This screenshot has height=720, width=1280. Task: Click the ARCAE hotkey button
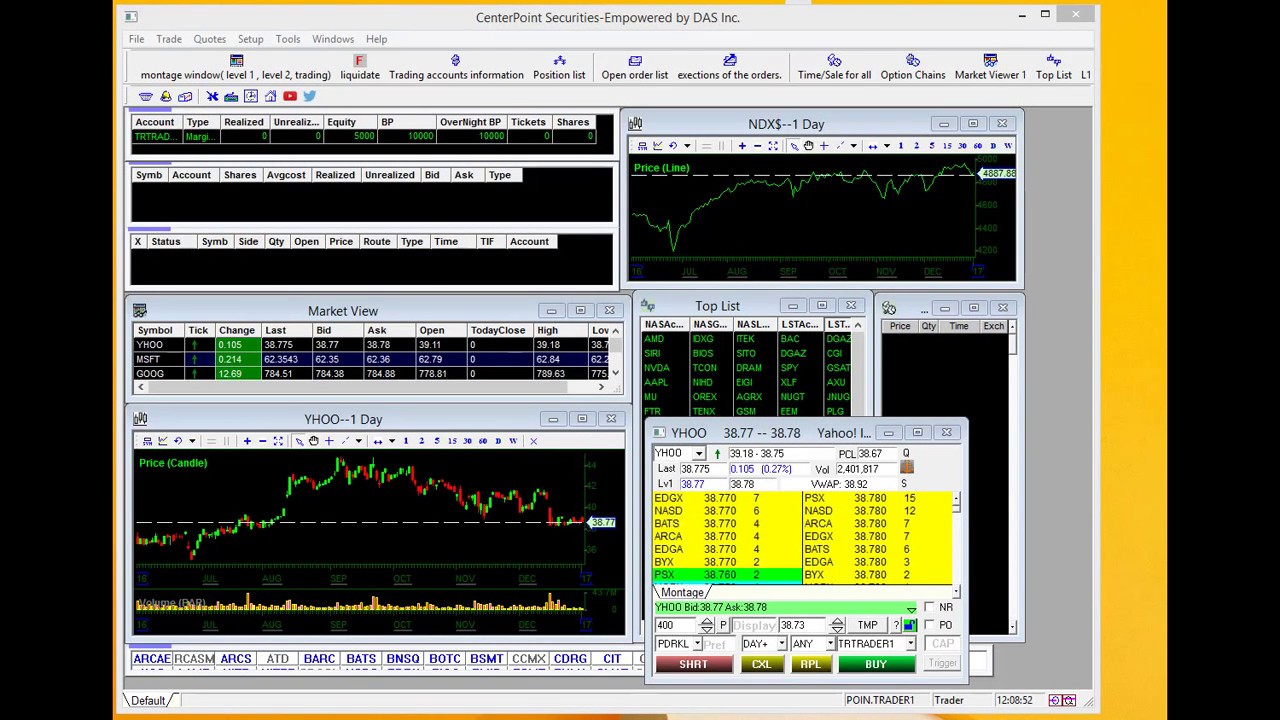[x=152, y=659]
